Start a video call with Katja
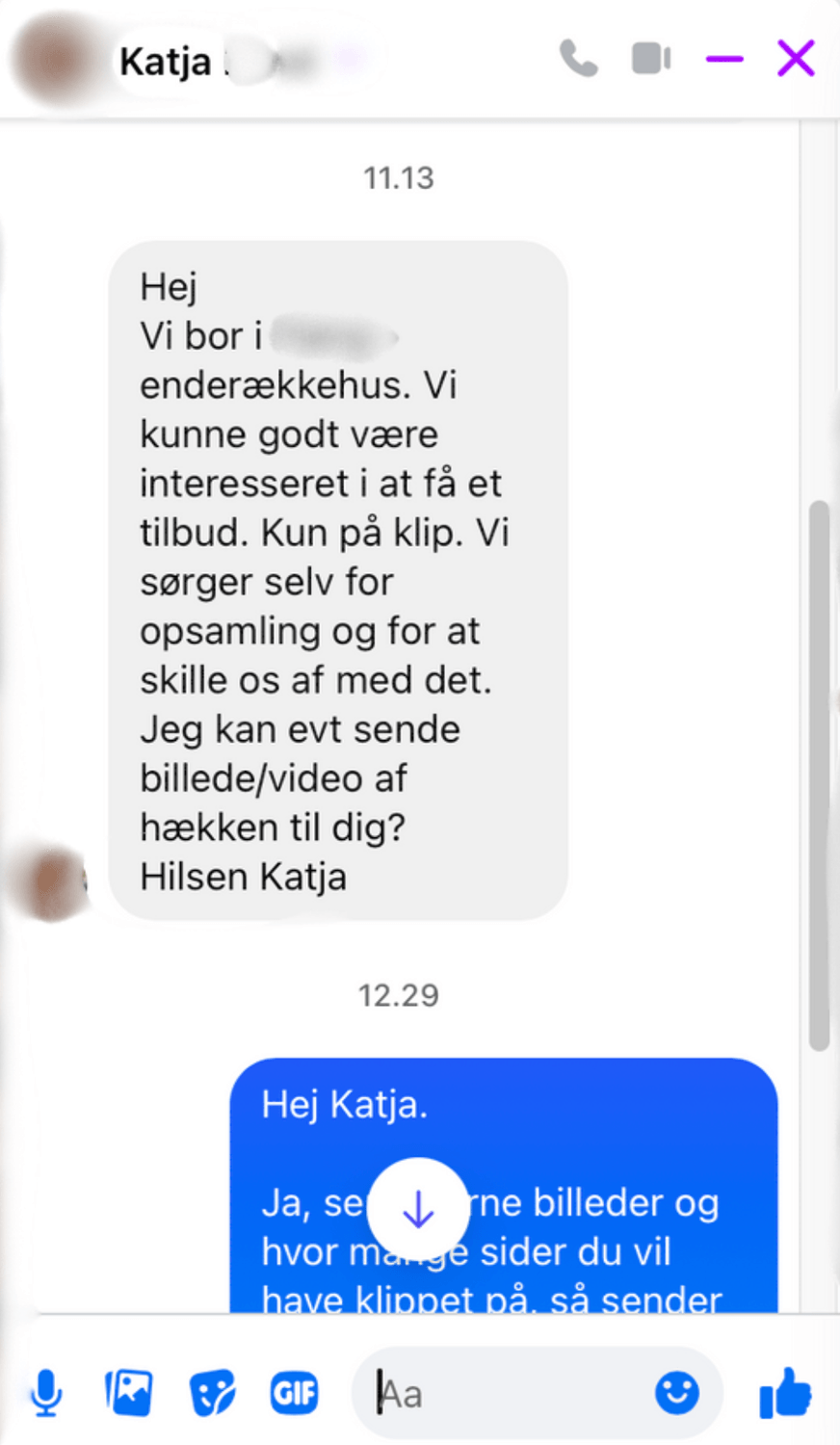Screen dimensions: 840x1445 [651, 59]
